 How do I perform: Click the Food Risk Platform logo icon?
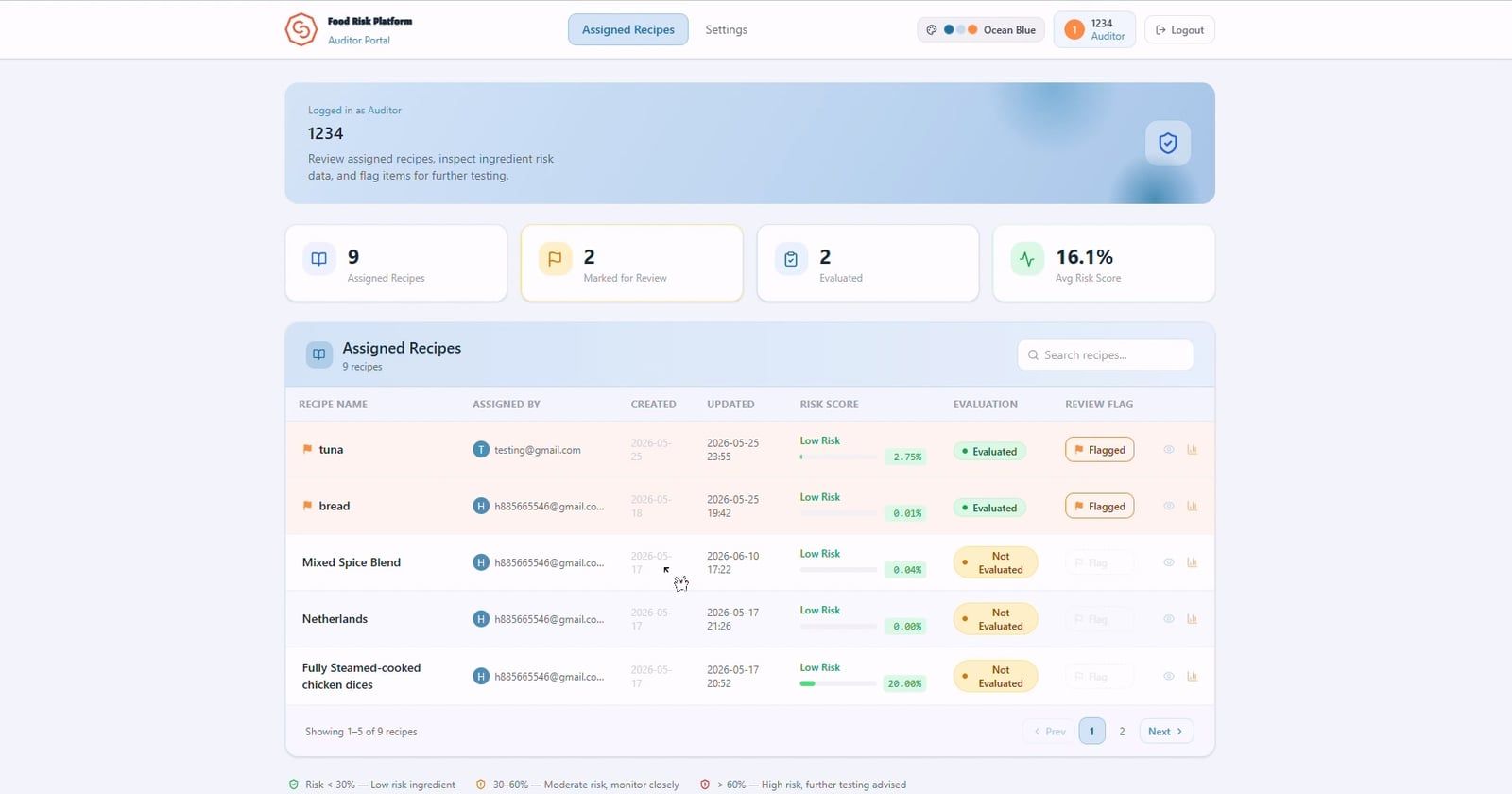[x=301, y=29]
